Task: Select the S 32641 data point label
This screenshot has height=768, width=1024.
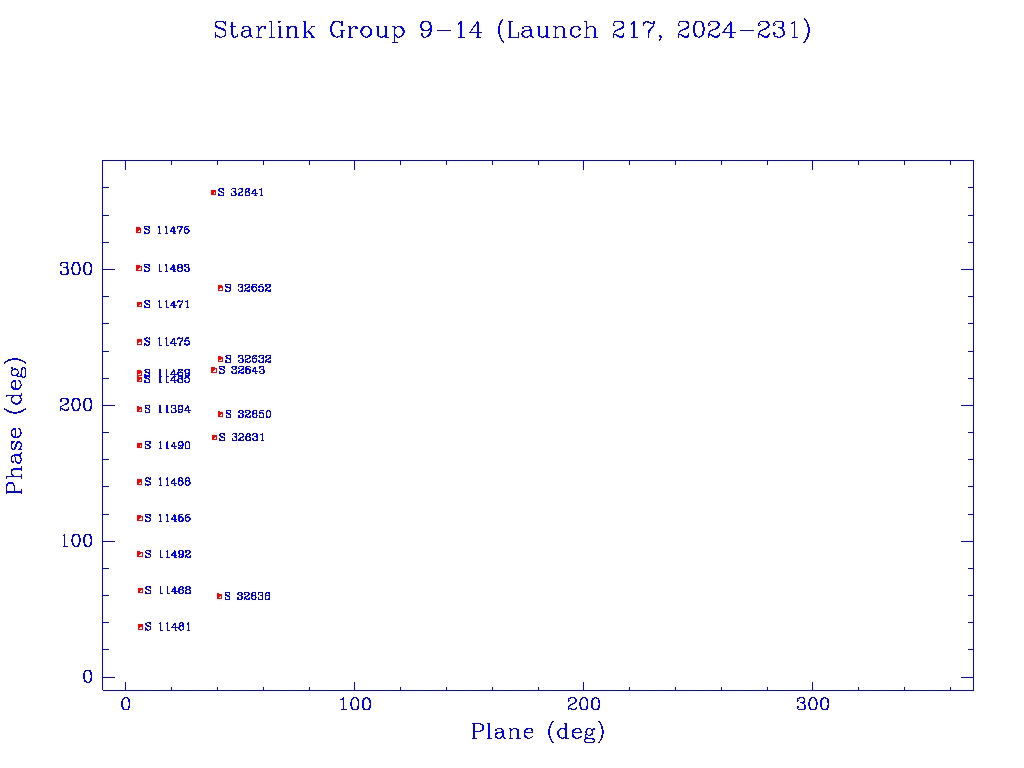Action: click(240, 193)
